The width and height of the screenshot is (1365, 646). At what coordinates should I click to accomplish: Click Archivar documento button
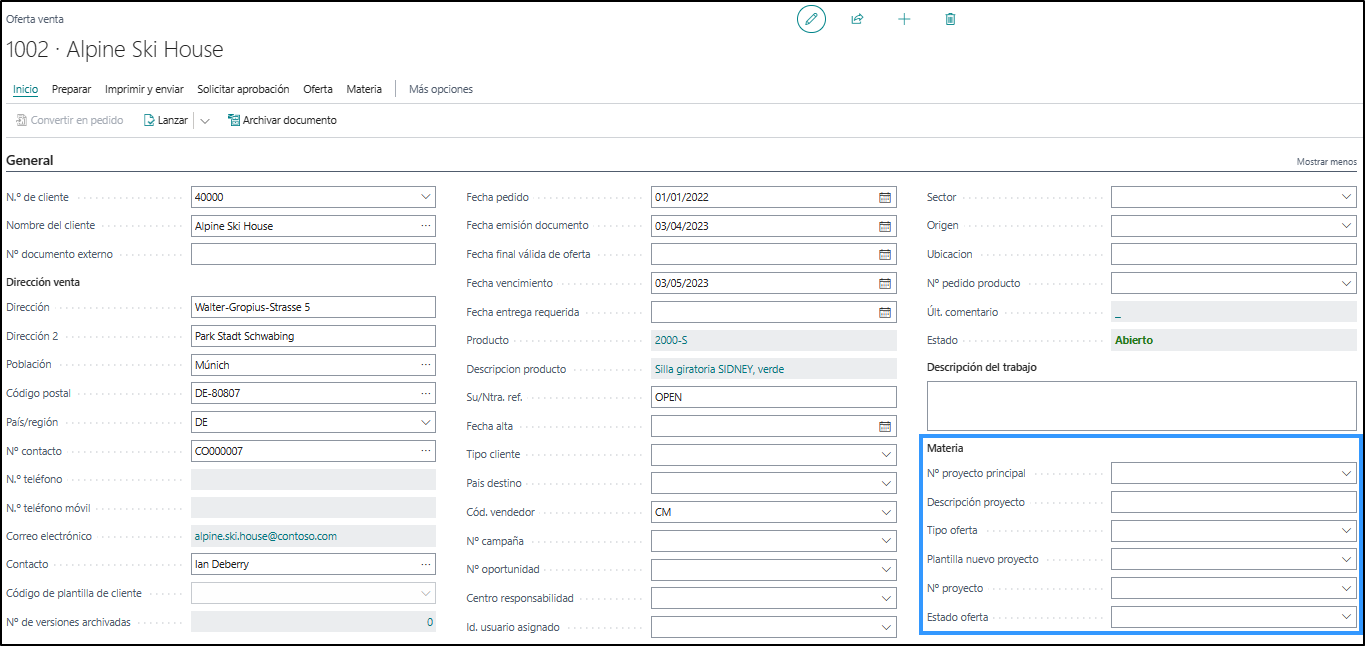(282, 120)
